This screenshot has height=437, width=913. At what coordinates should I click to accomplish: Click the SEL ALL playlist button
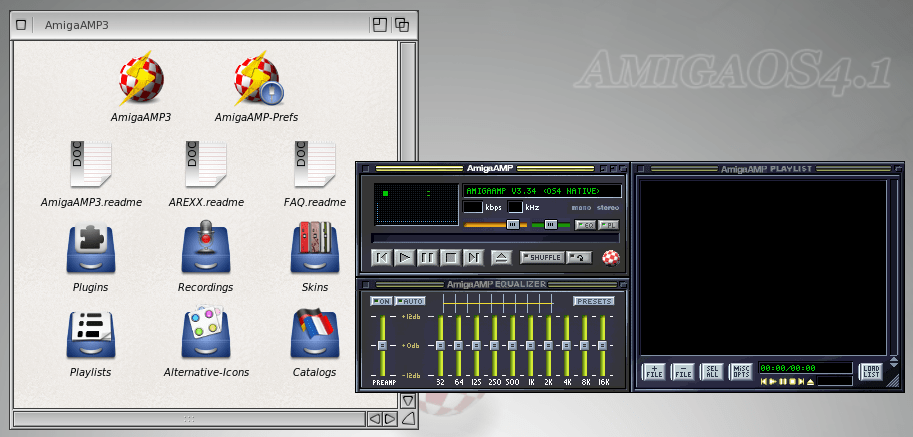point(712,372)
